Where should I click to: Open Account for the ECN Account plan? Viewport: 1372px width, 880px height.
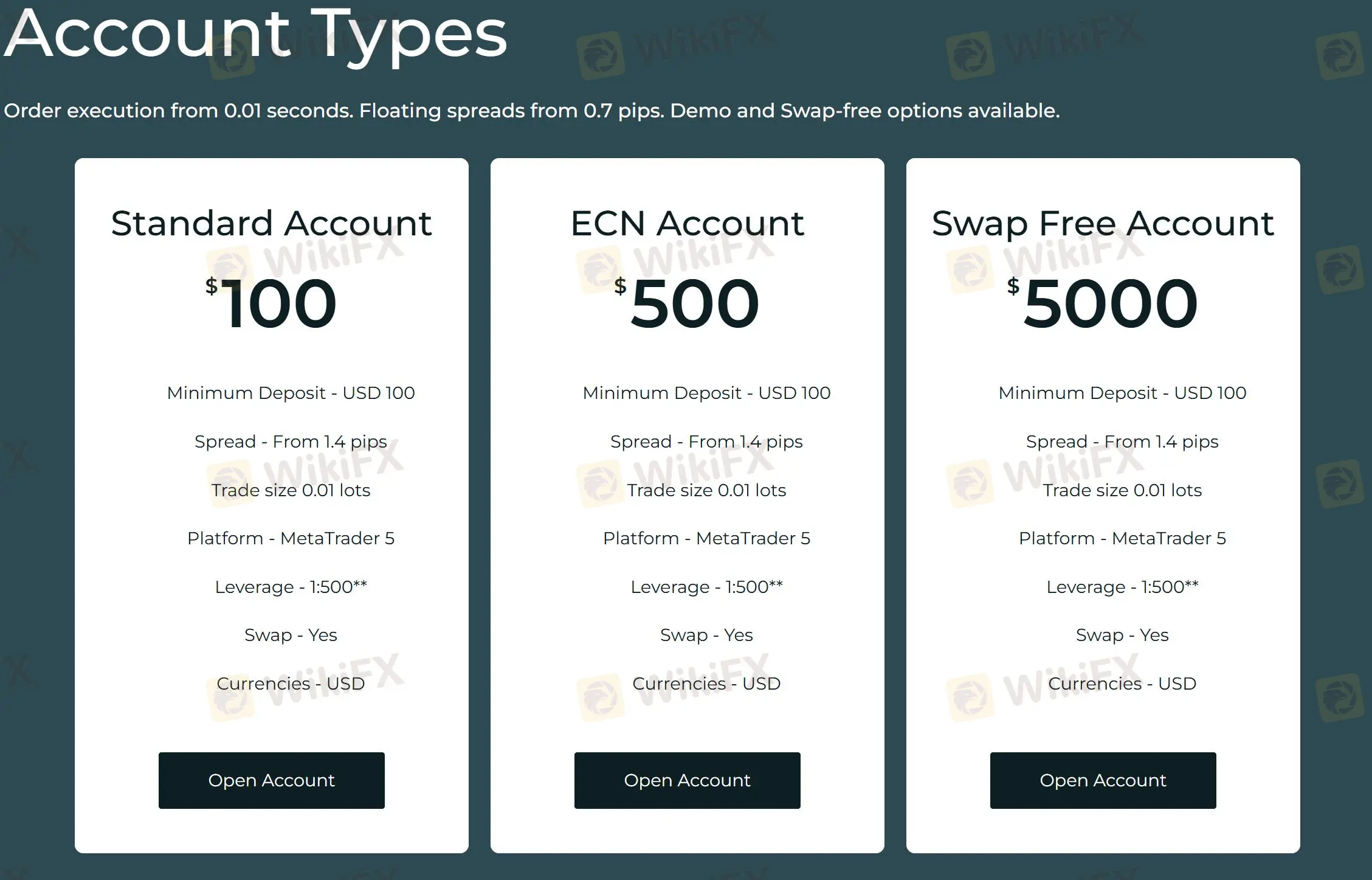pos(687,780)
